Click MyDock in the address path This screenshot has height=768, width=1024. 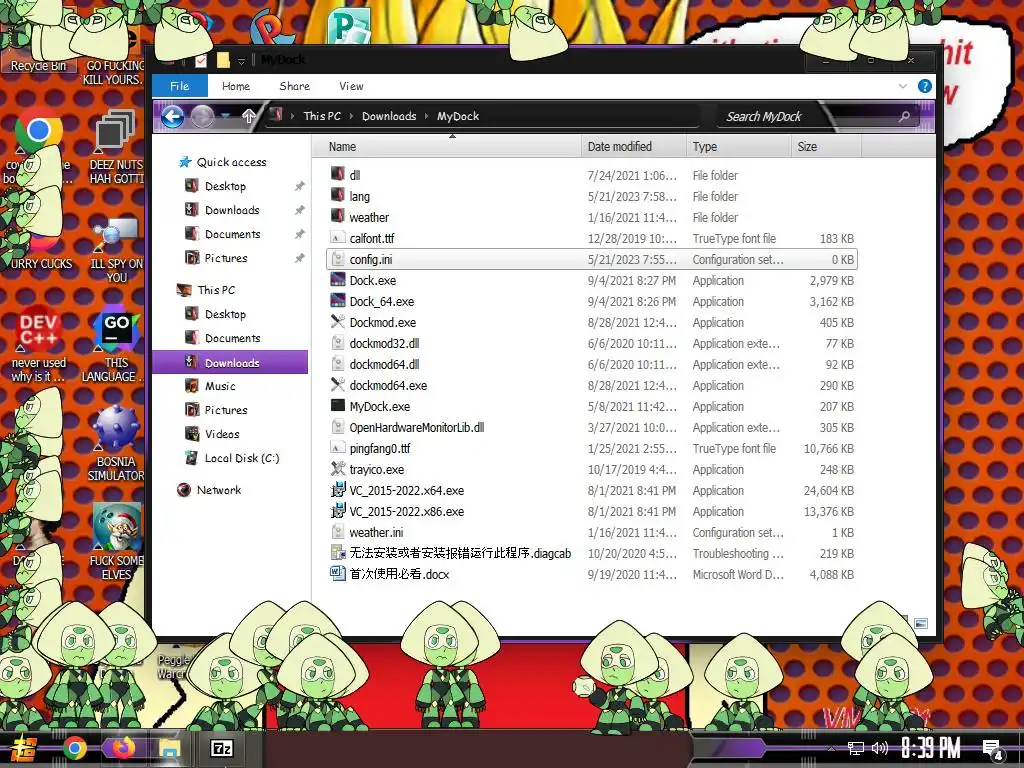[x=458, y=116]
